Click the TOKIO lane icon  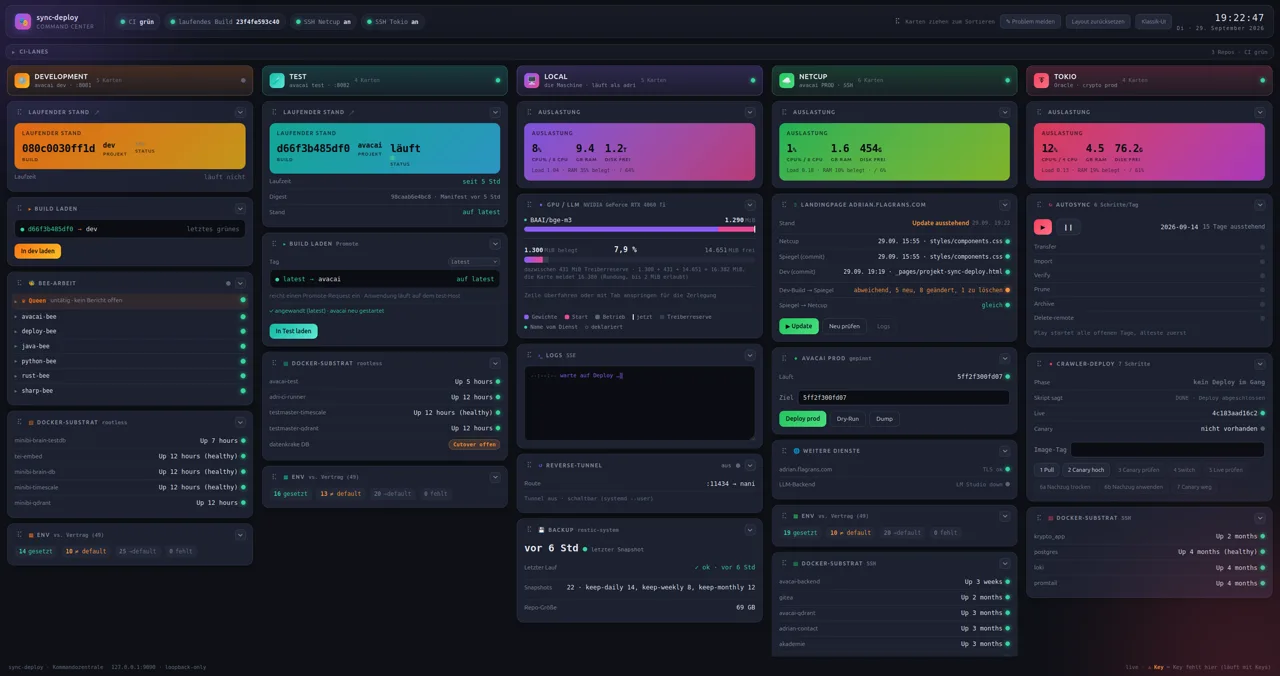[1042, 80]
